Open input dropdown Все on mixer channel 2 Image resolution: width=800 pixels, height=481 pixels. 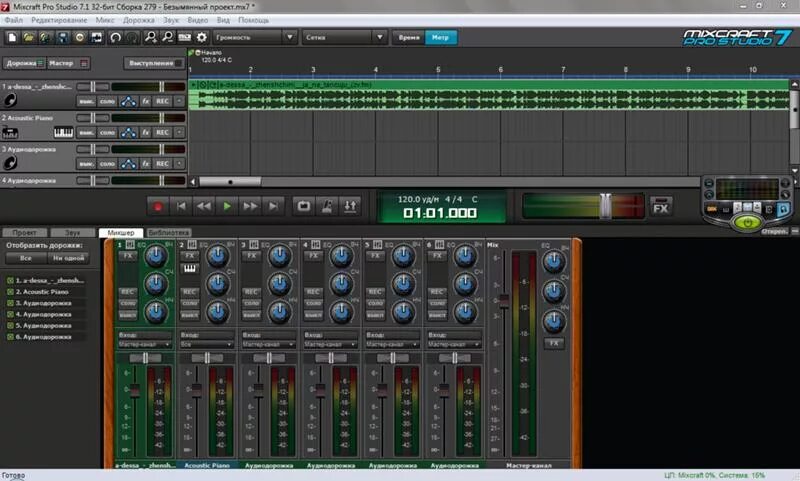pyautogui.click(x=207, y=345)
